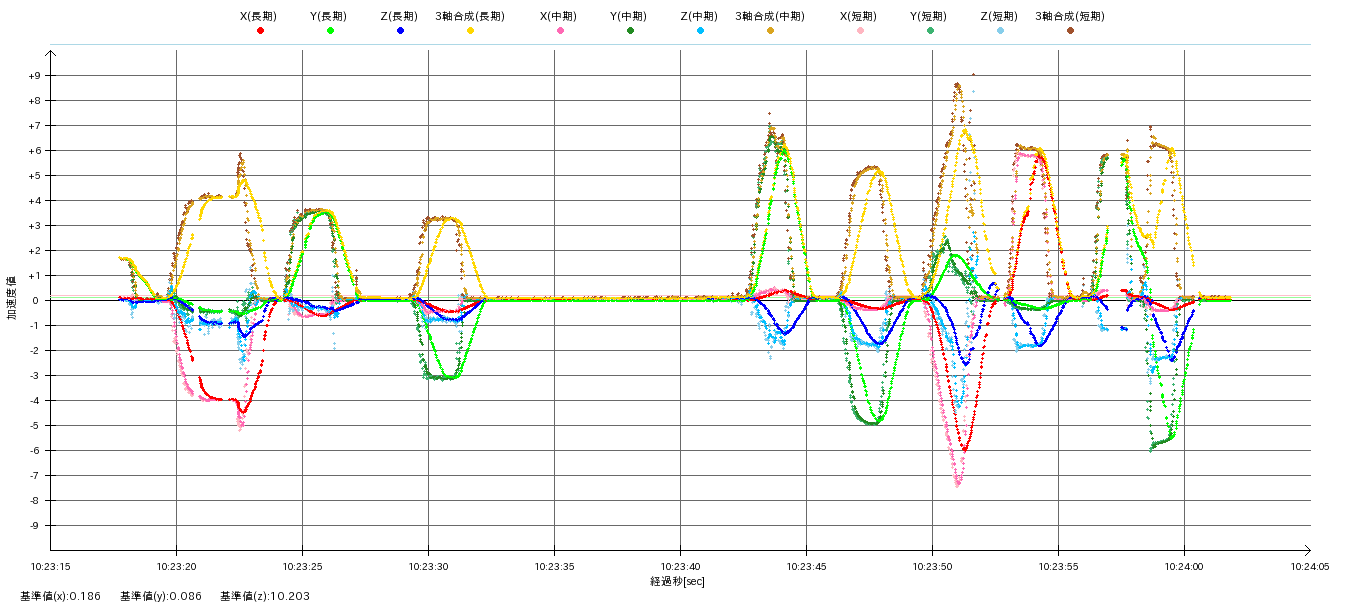Click the green Y(長期) legend dot
Screen dimensions: 1350x610
pos(330,31)
